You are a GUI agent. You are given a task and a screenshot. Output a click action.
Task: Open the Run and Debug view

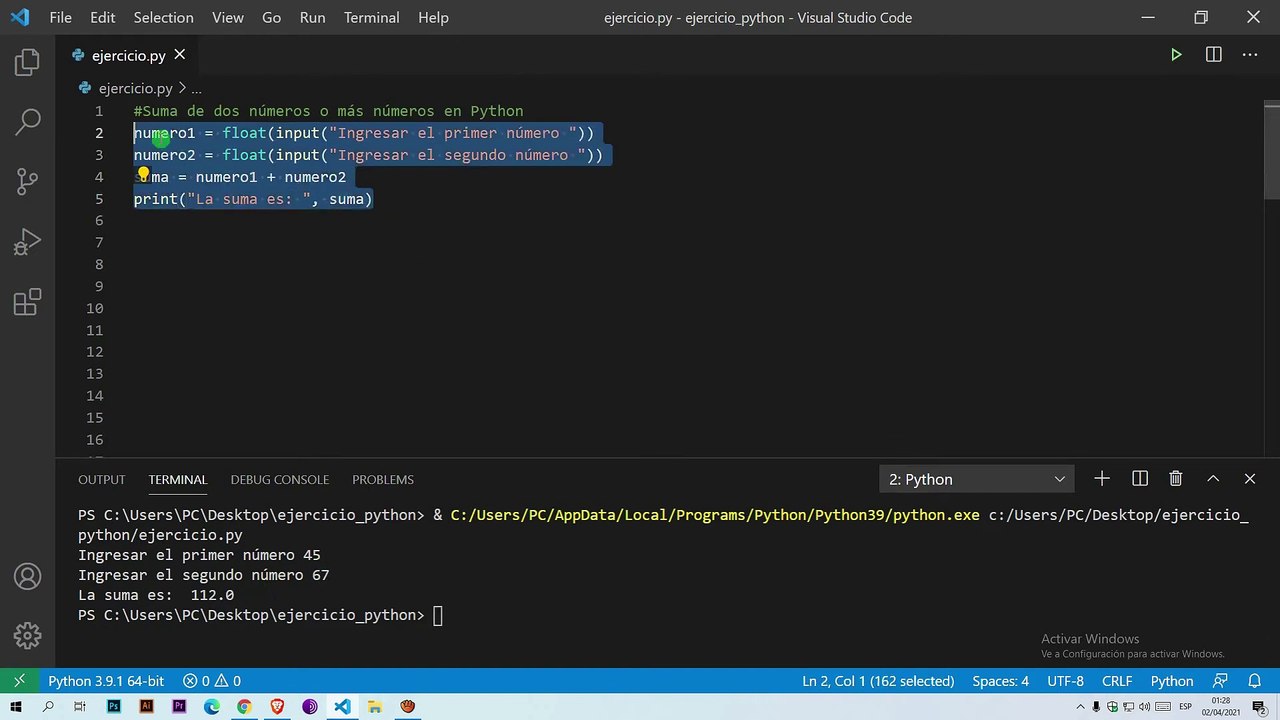27,241
